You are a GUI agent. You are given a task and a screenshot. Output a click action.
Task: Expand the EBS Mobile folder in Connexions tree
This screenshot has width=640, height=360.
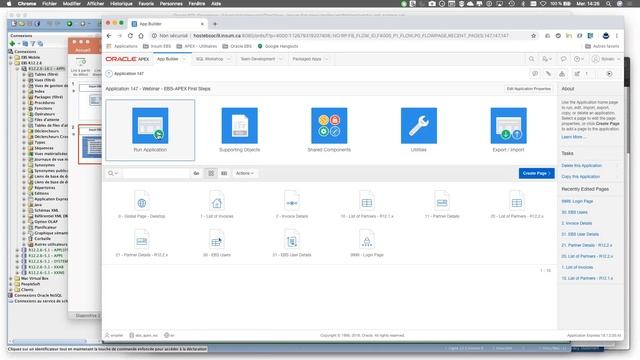[x=11, y=58]
